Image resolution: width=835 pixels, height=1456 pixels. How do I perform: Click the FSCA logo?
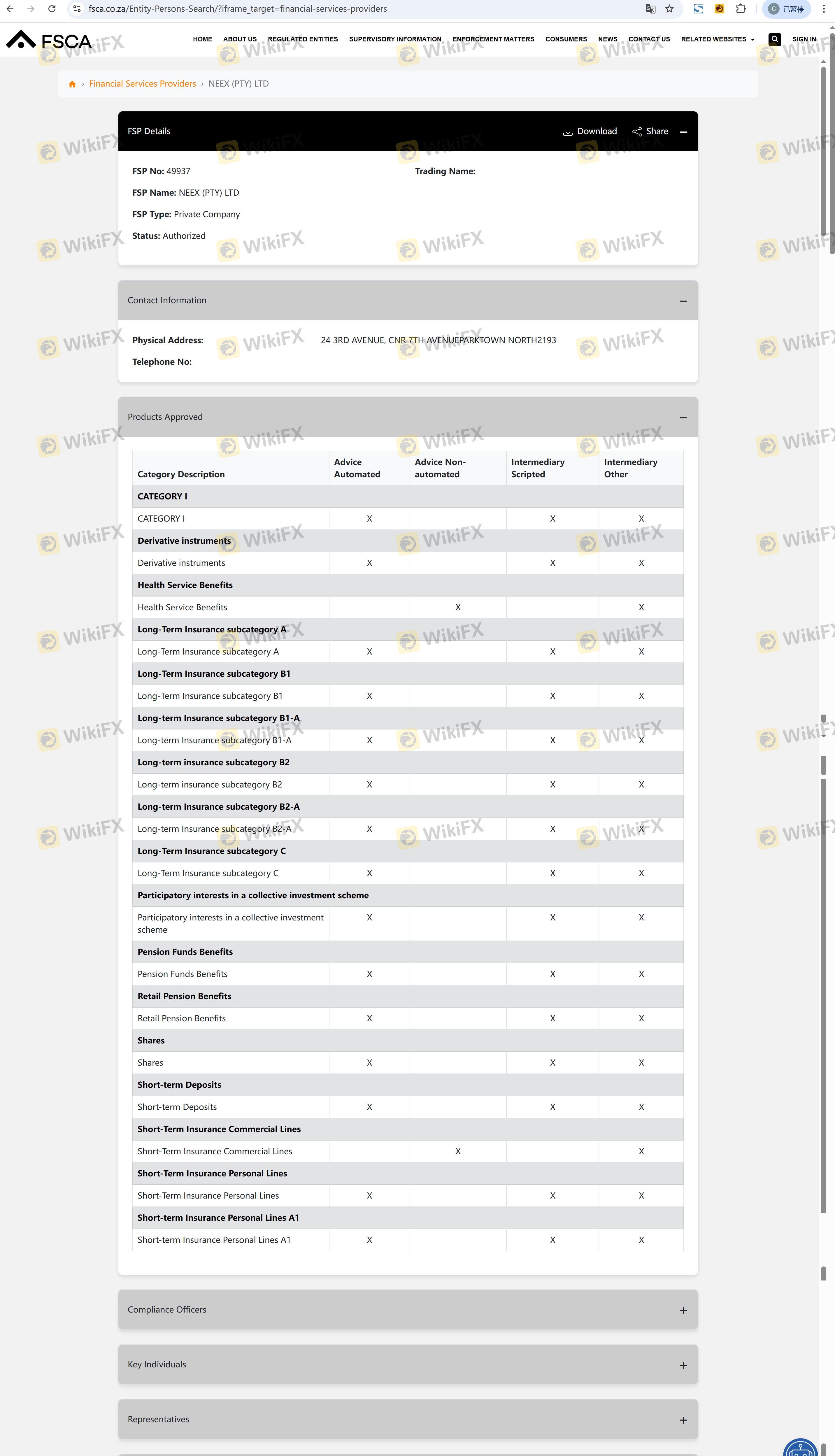click(49, 41)
